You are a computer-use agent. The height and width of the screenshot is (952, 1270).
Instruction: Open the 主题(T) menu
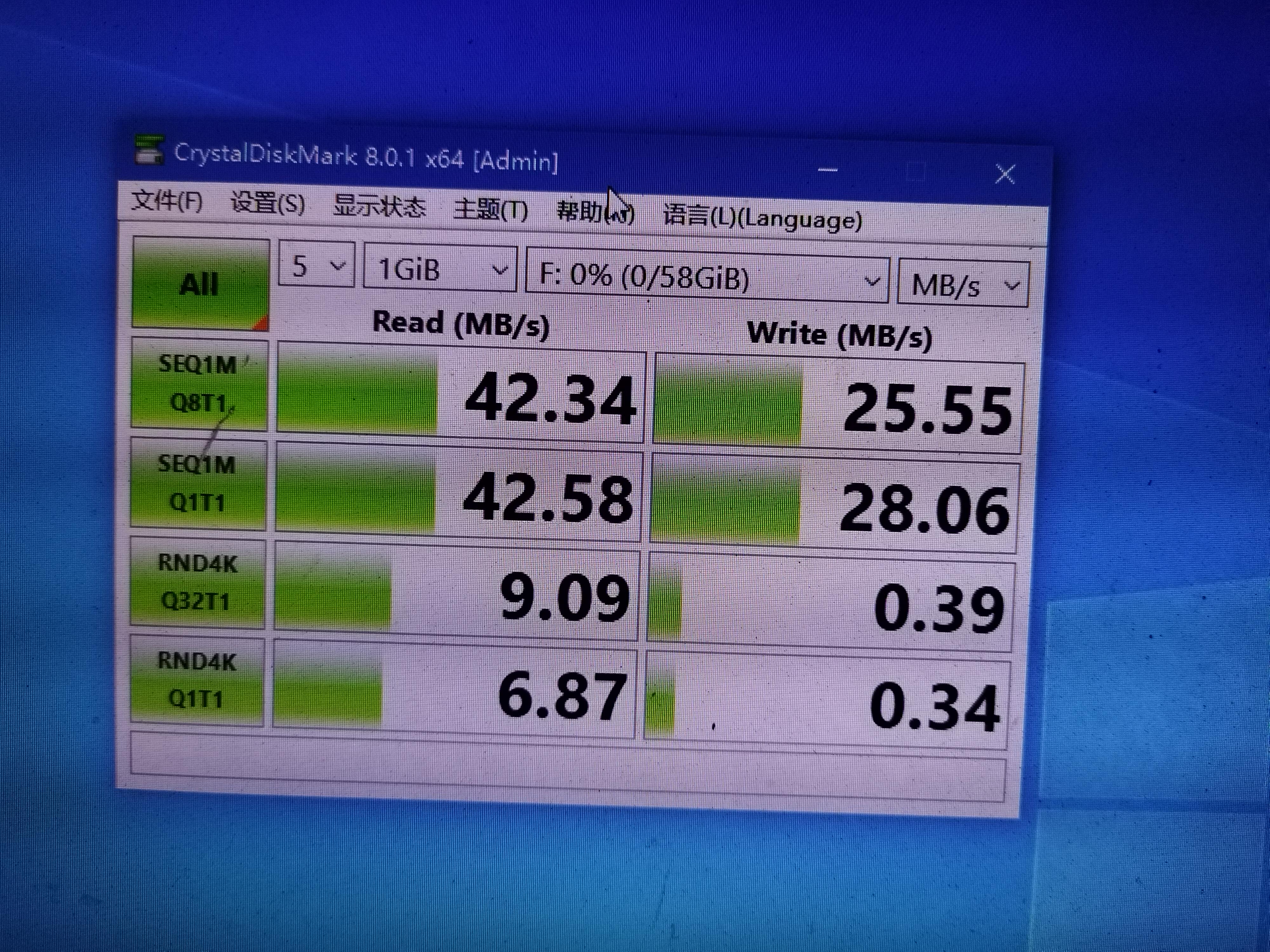pos(490,210)
